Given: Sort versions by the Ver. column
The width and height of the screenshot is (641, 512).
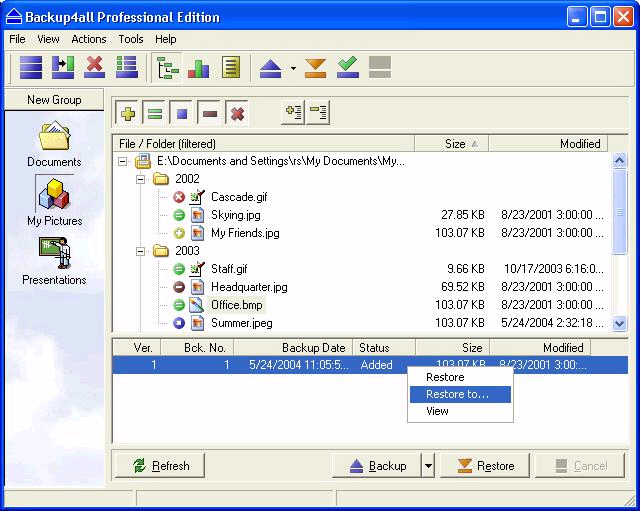Looking at the screenshot, I should click(x=137, y=348).
